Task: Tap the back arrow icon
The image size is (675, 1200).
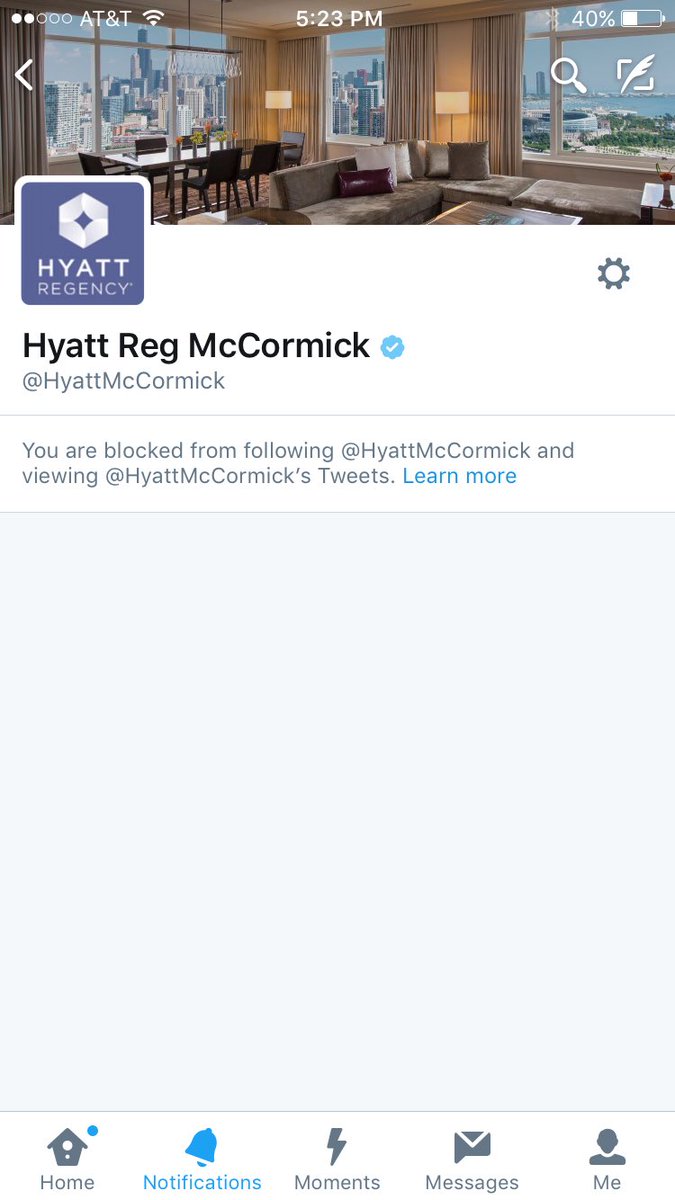Action: point(25,75)
